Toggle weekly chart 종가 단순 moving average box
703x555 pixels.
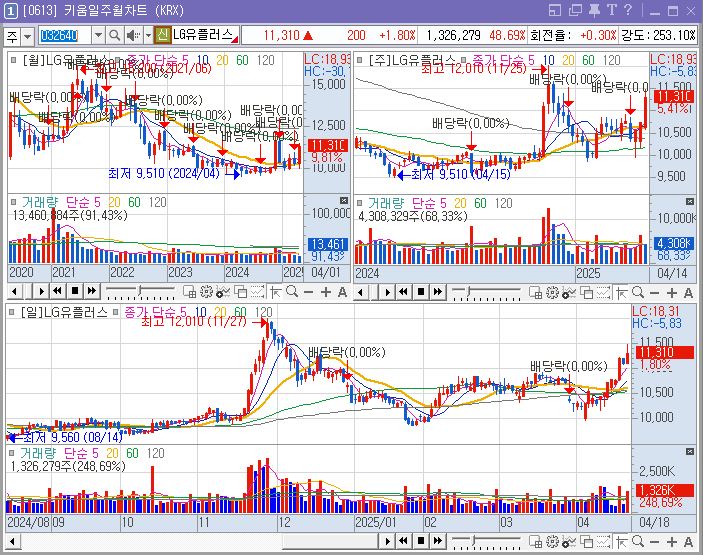pyautogui.click(x=464, y=60)
